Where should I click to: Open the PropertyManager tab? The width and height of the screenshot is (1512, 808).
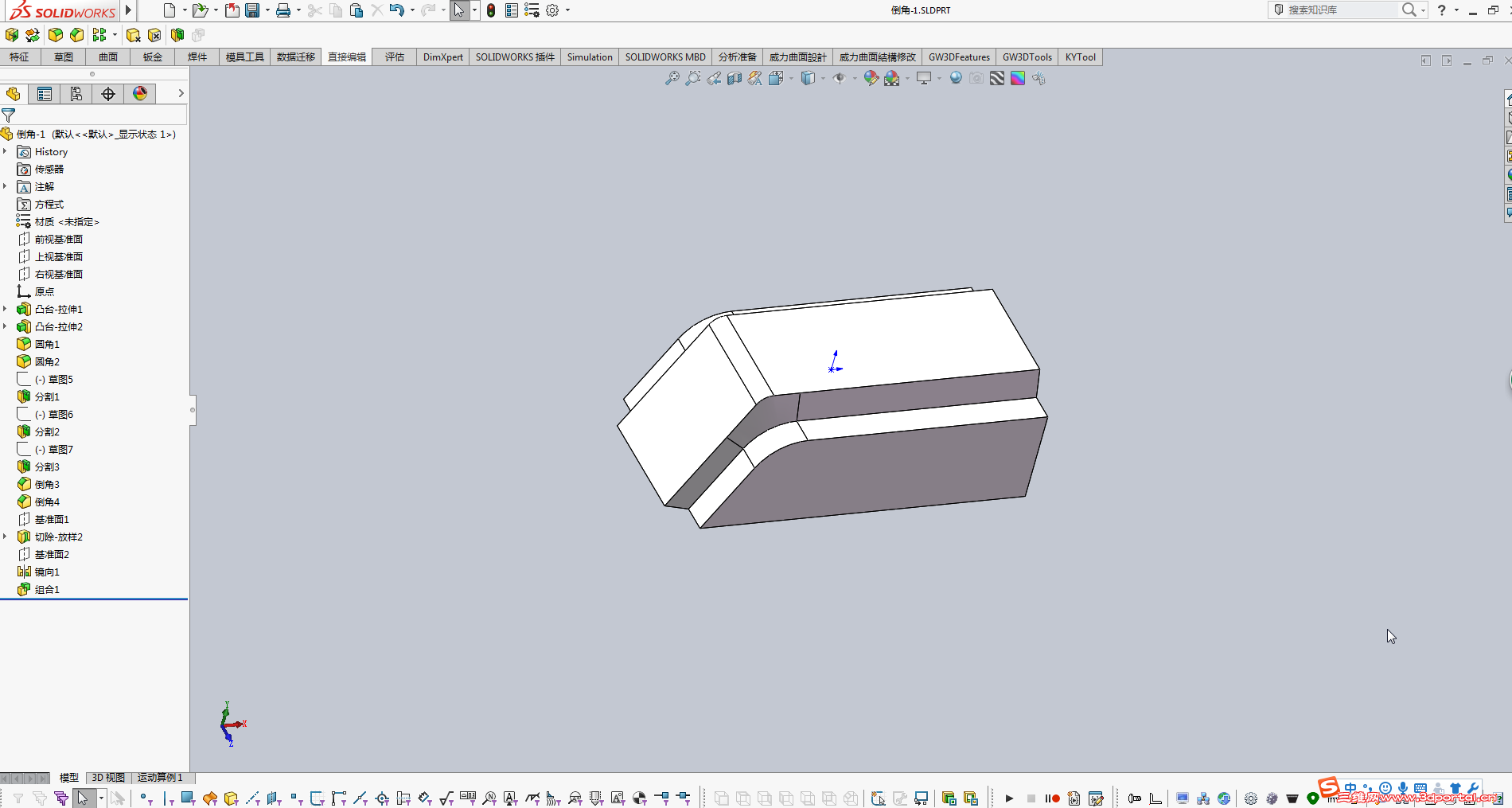click(x=45, y=94)
